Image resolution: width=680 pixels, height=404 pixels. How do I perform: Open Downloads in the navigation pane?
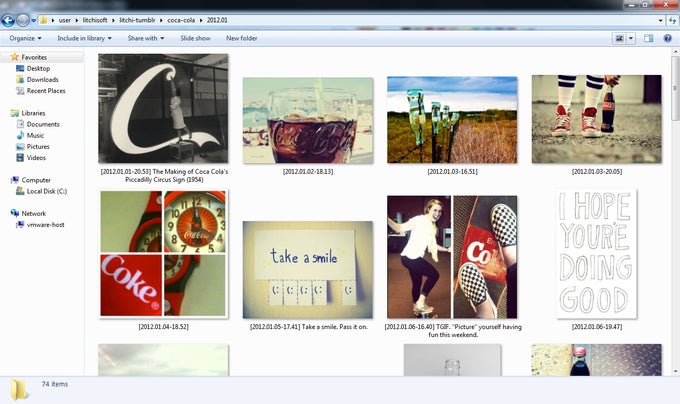(x=42, y=80)
